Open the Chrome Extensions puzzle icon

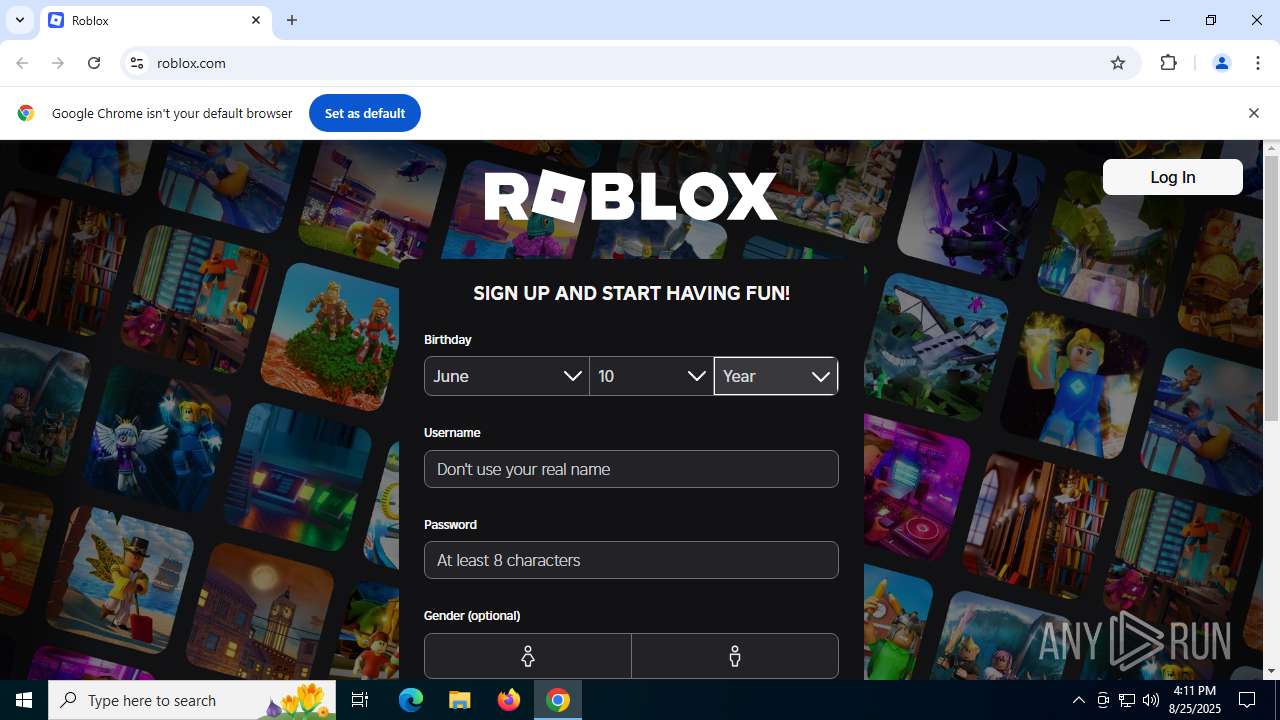1168,63
